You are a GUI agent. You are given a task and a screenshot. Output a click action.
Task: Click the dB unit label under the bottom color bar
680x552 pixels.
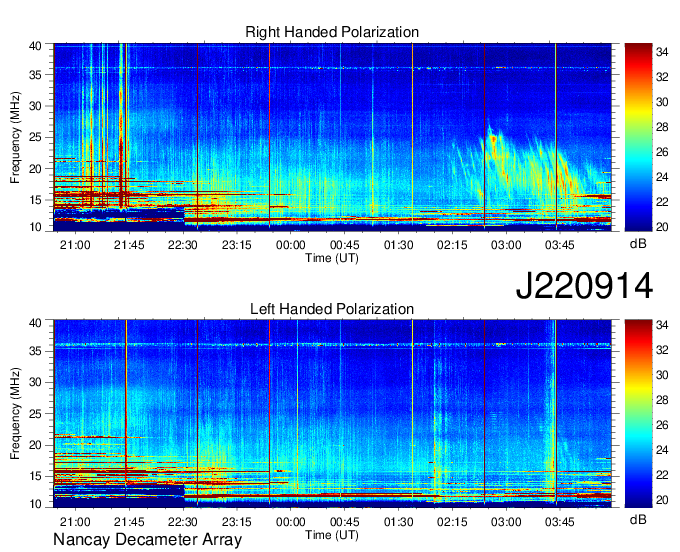click(638, 519)
